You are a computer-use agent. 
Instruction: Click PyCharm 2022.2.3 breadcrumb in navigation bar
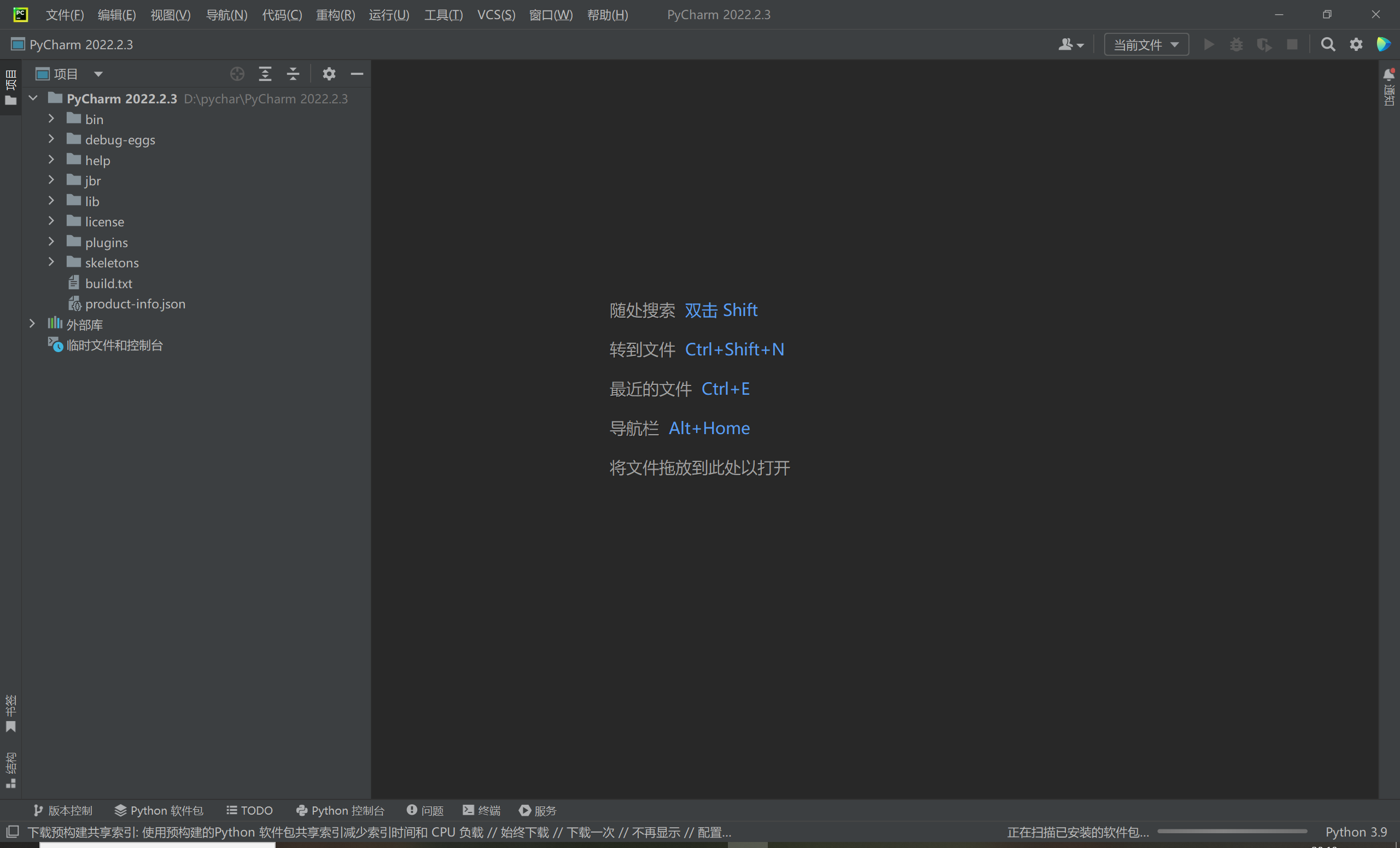click(x=72, y=44)
